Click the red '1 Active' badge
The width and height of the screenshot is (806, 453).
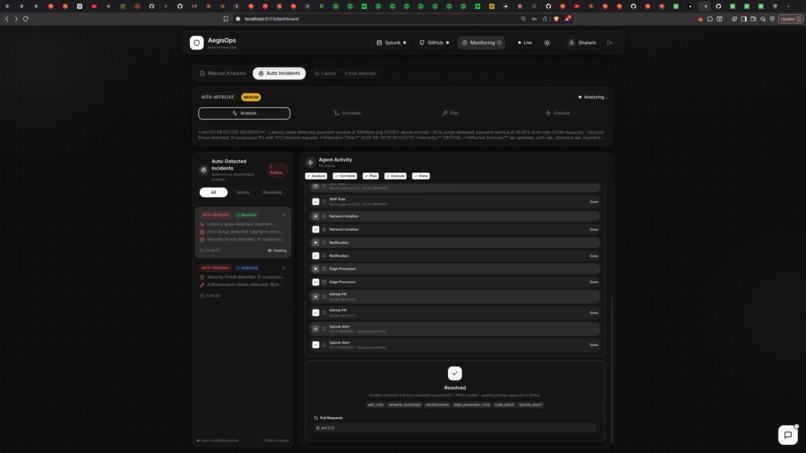[277, 170]
